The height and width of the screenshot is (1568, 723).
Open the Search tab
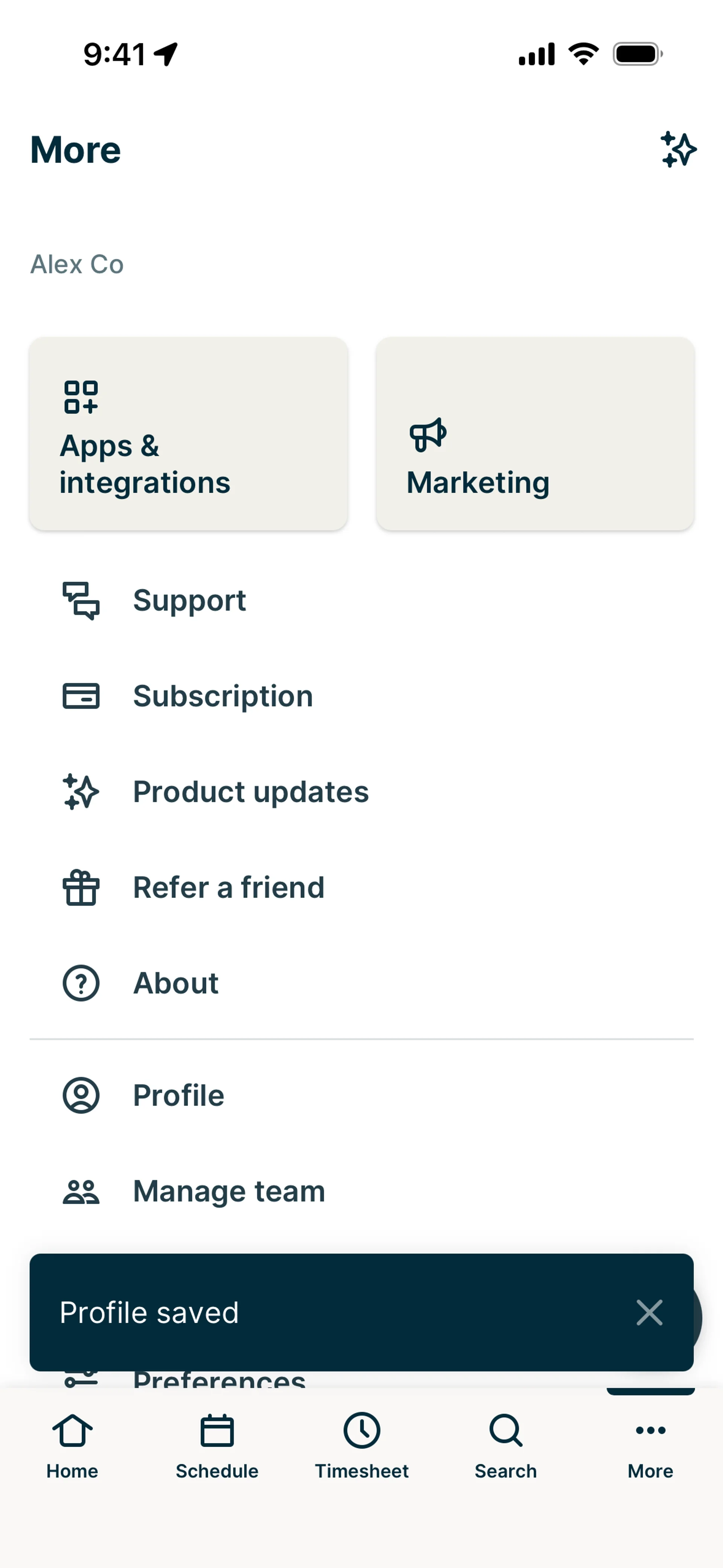click(x=506, y=1446)
